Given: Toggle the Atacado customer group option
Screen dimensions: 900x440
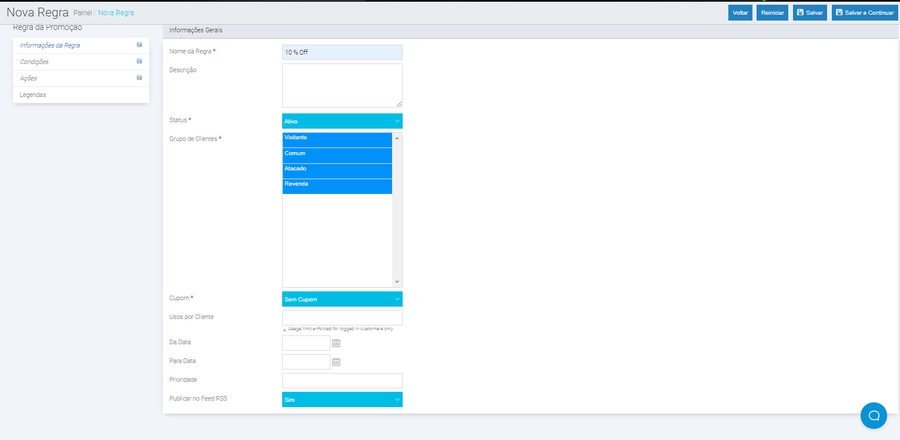Looking at the screenshot, I should point(337,169).
